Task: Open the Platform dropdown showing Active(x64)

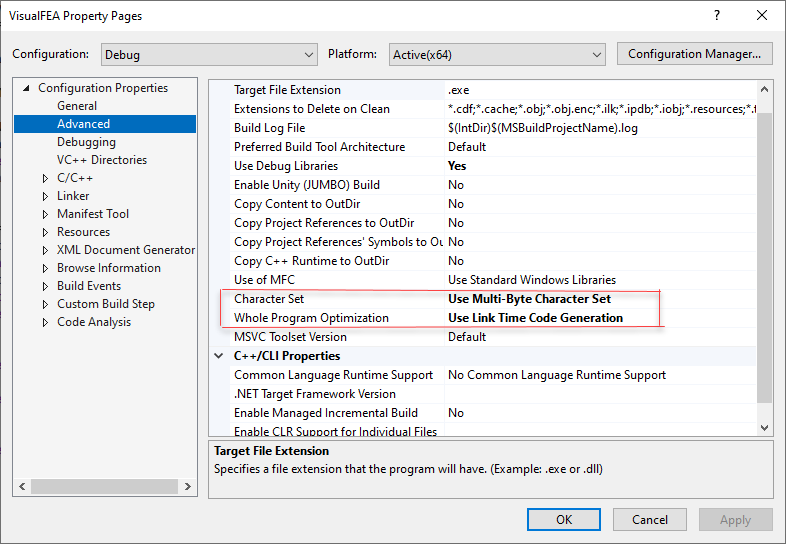Action: [x=497, y=55]
